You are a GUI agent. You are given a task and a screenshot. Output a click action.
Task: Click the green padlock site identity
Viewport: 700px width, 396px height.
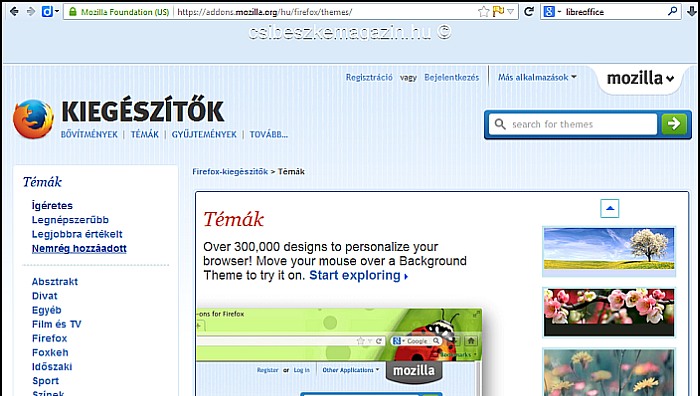click(x=73, y=12)
